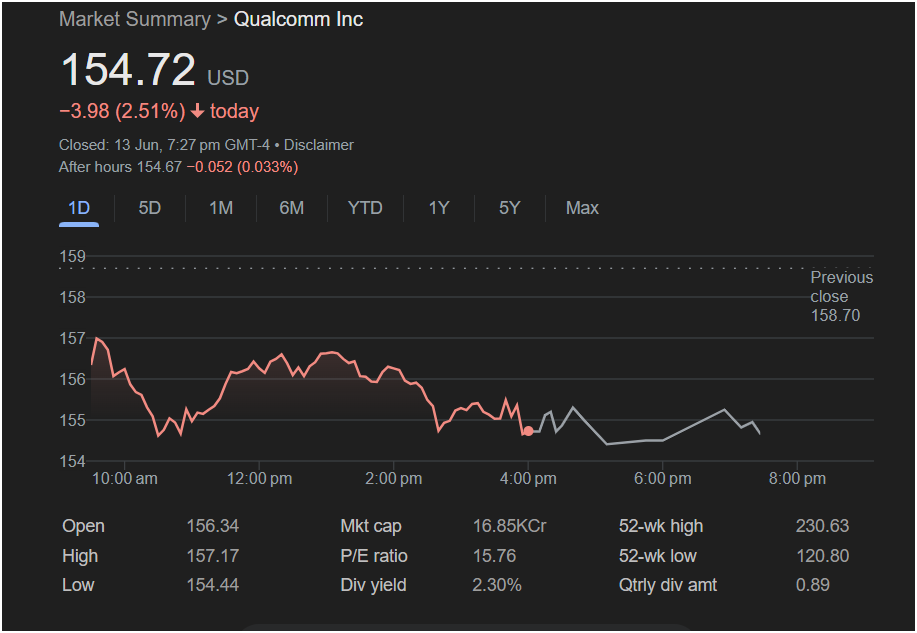Select the Max range tab

tap(582, 208)
